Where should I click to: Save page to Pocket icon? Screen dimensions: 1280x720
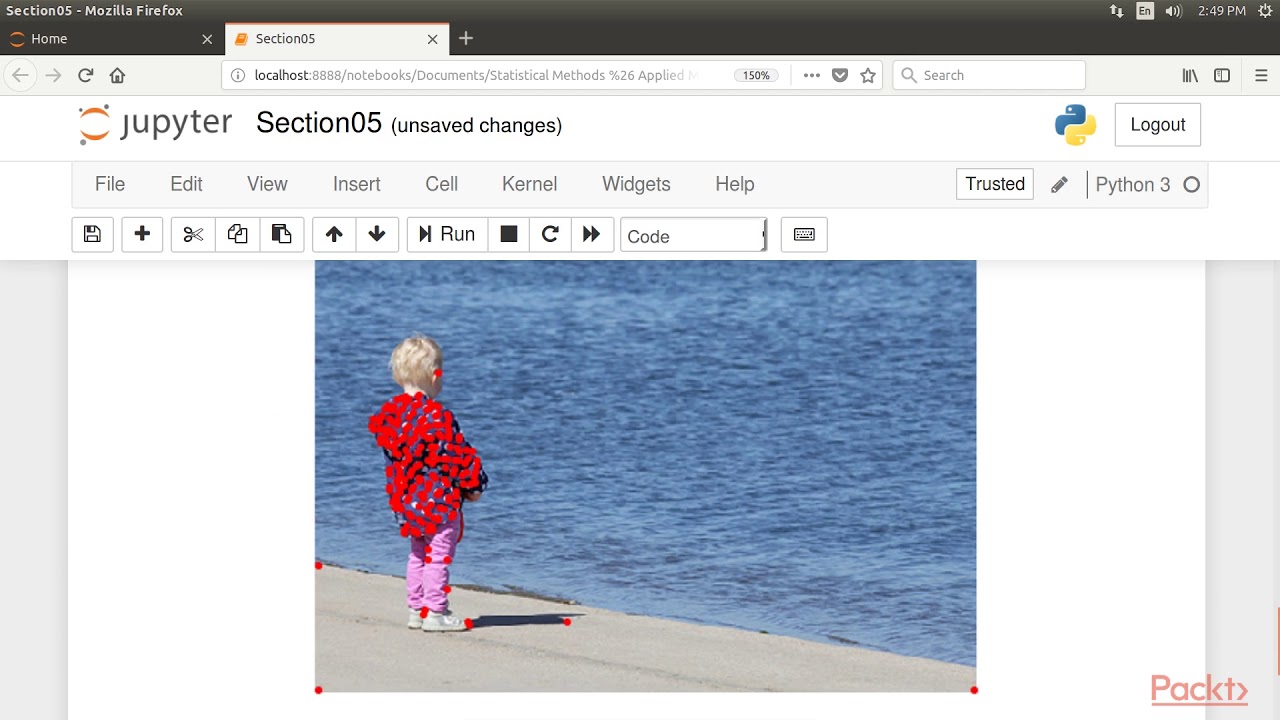point(840,75)
